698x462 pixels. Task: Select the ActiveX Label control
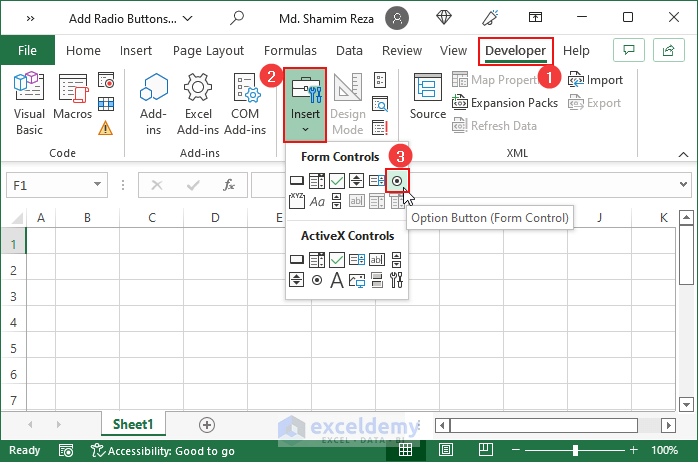pos(337,280)
